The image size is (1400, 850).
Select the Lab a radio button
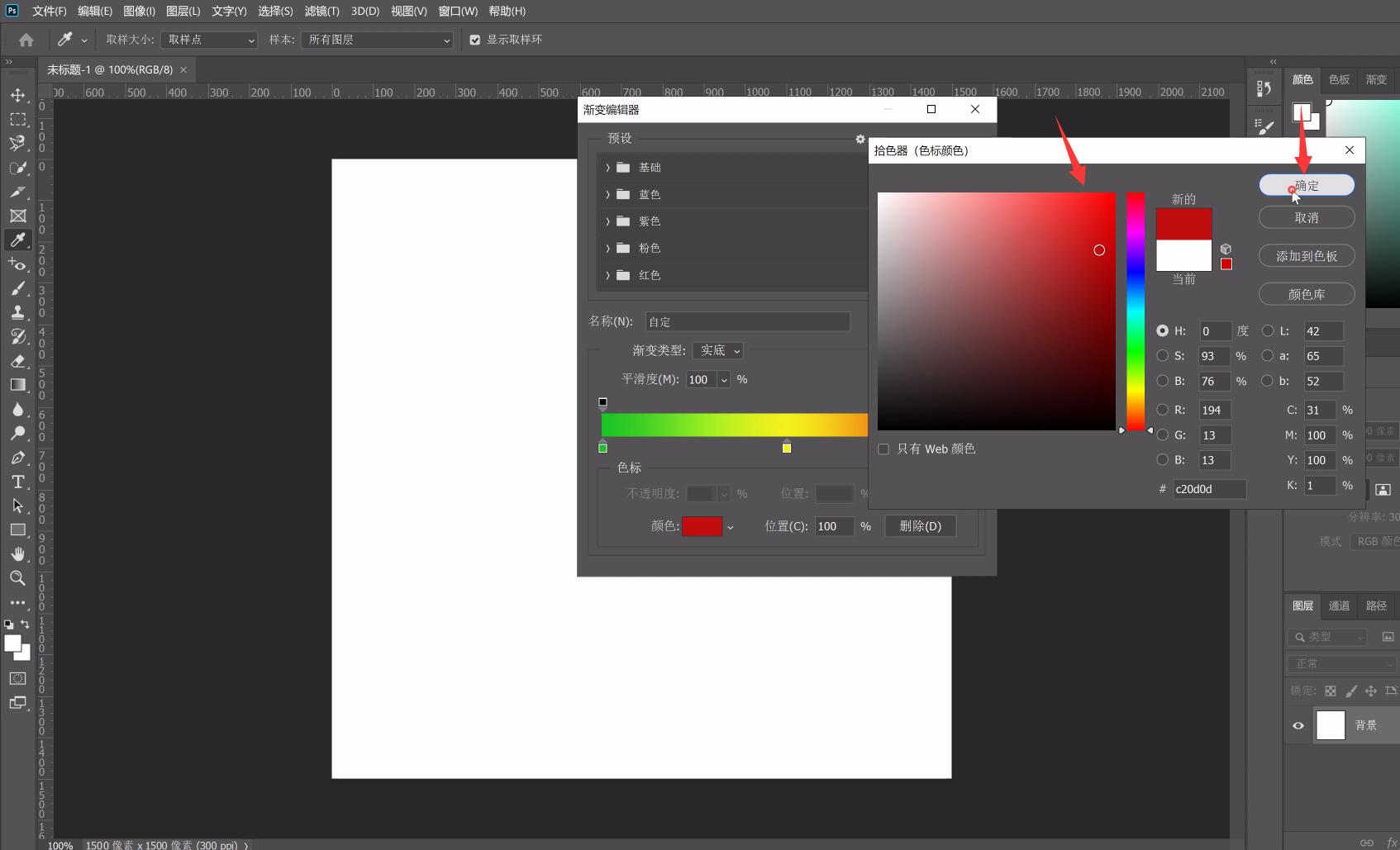(1268, 356)
